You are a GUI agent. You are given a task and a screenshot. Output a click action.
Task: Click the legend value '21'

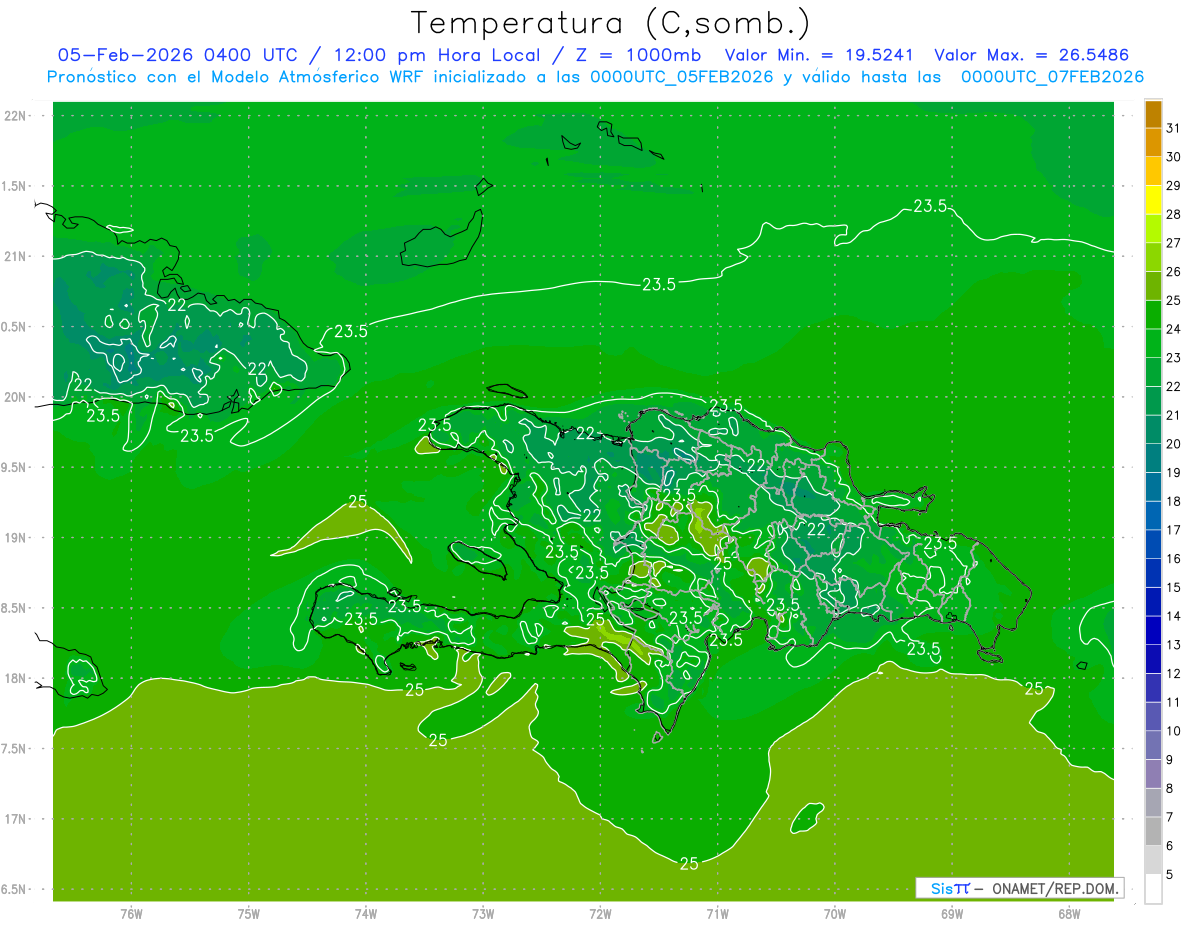[1173, 415]
